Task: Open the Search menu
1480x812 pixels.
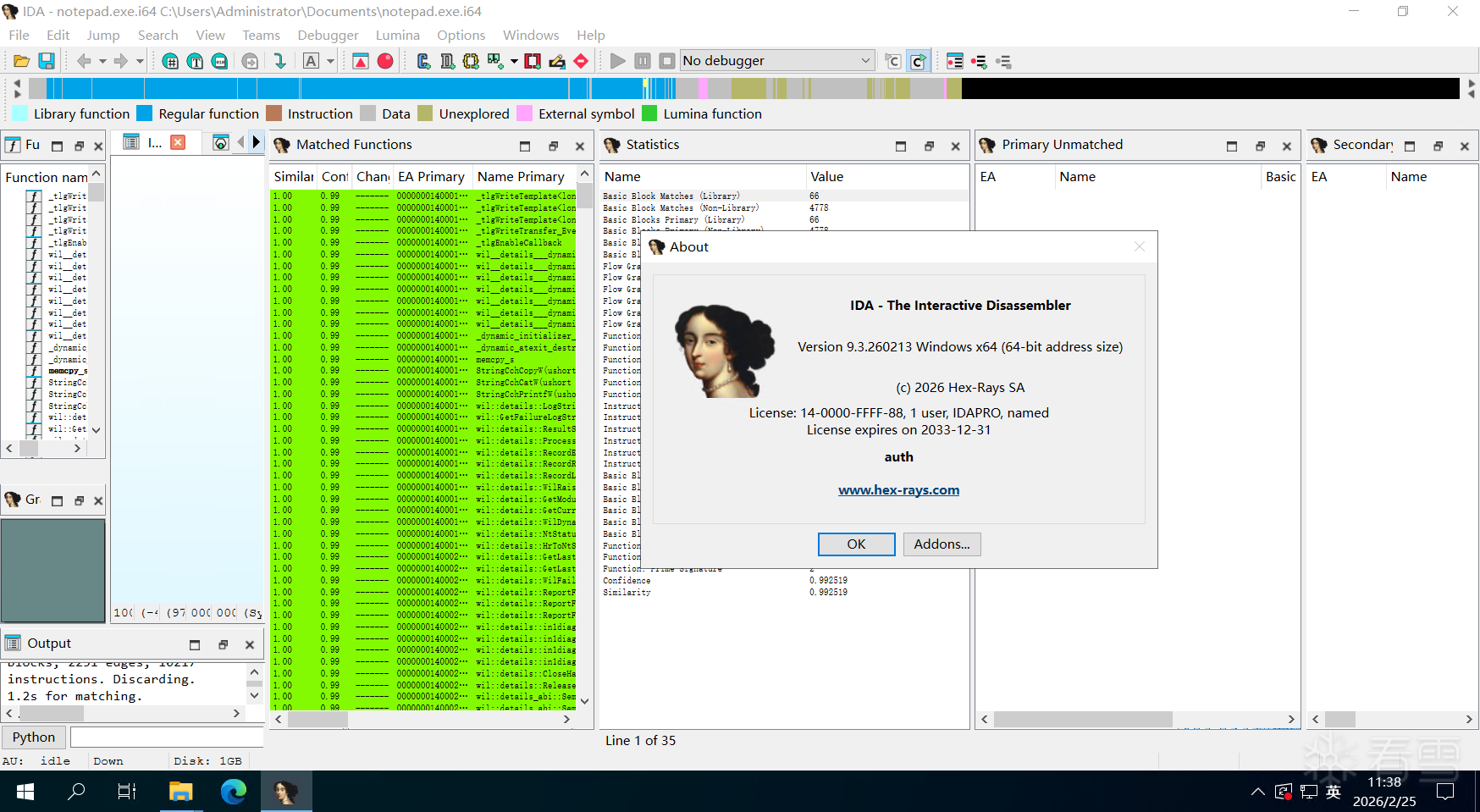Action: pos(158,35)
